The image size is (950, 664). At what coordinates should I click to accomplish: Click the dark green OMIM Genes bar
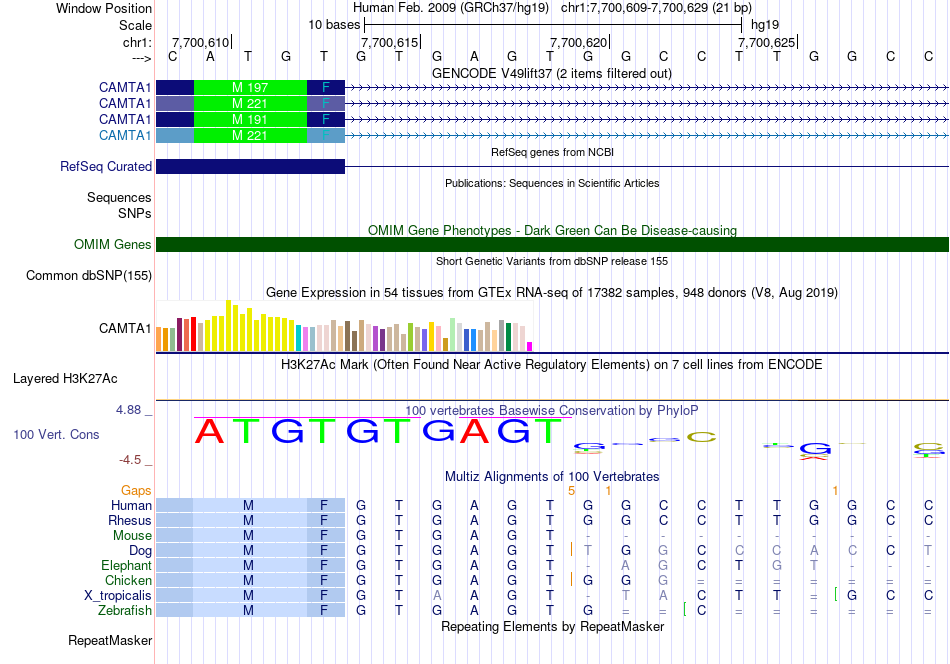[x=552, y=244]
